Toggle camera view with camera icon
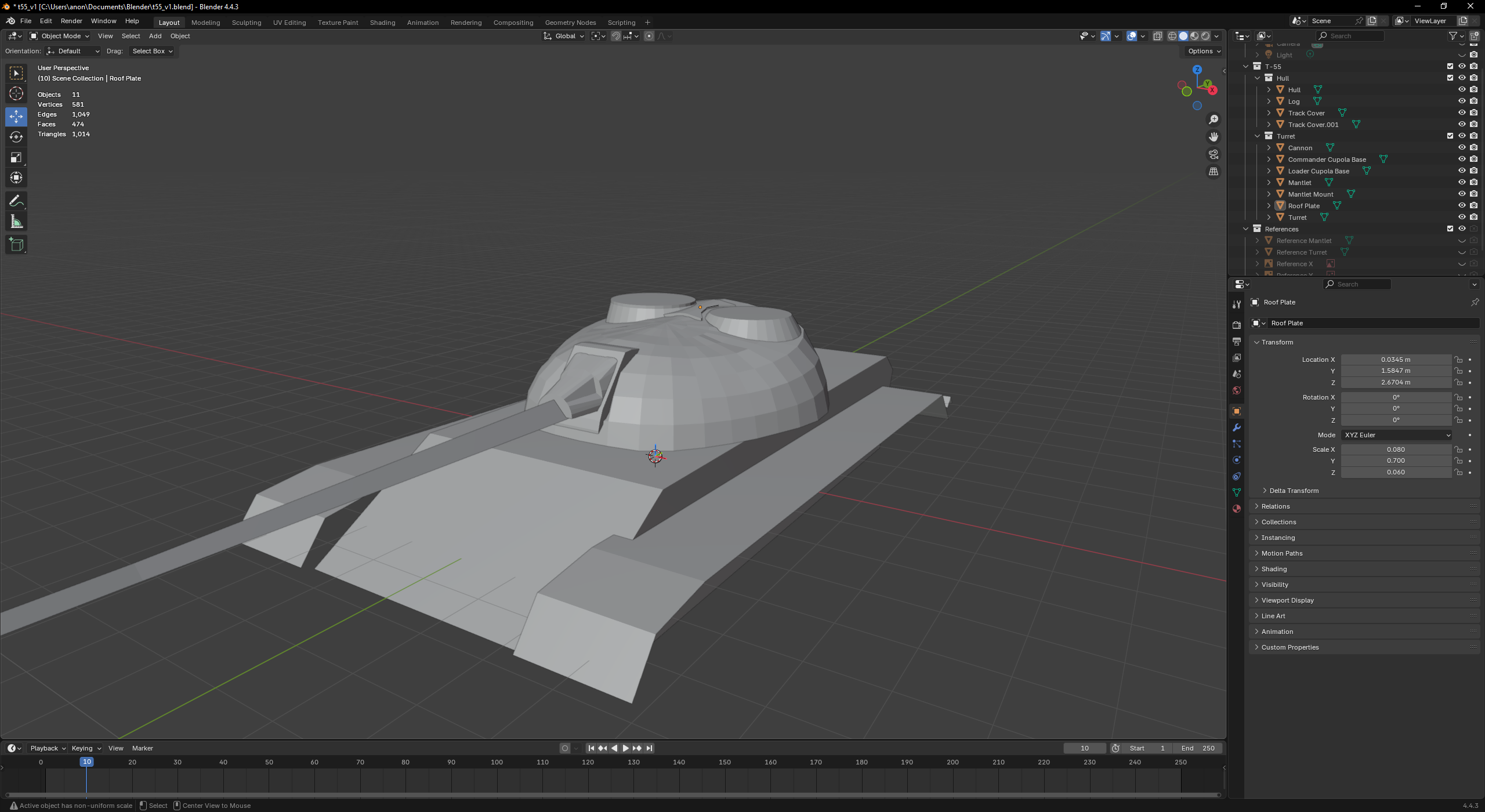The width and height of the screenshot is (1485, 812). 1214,154
